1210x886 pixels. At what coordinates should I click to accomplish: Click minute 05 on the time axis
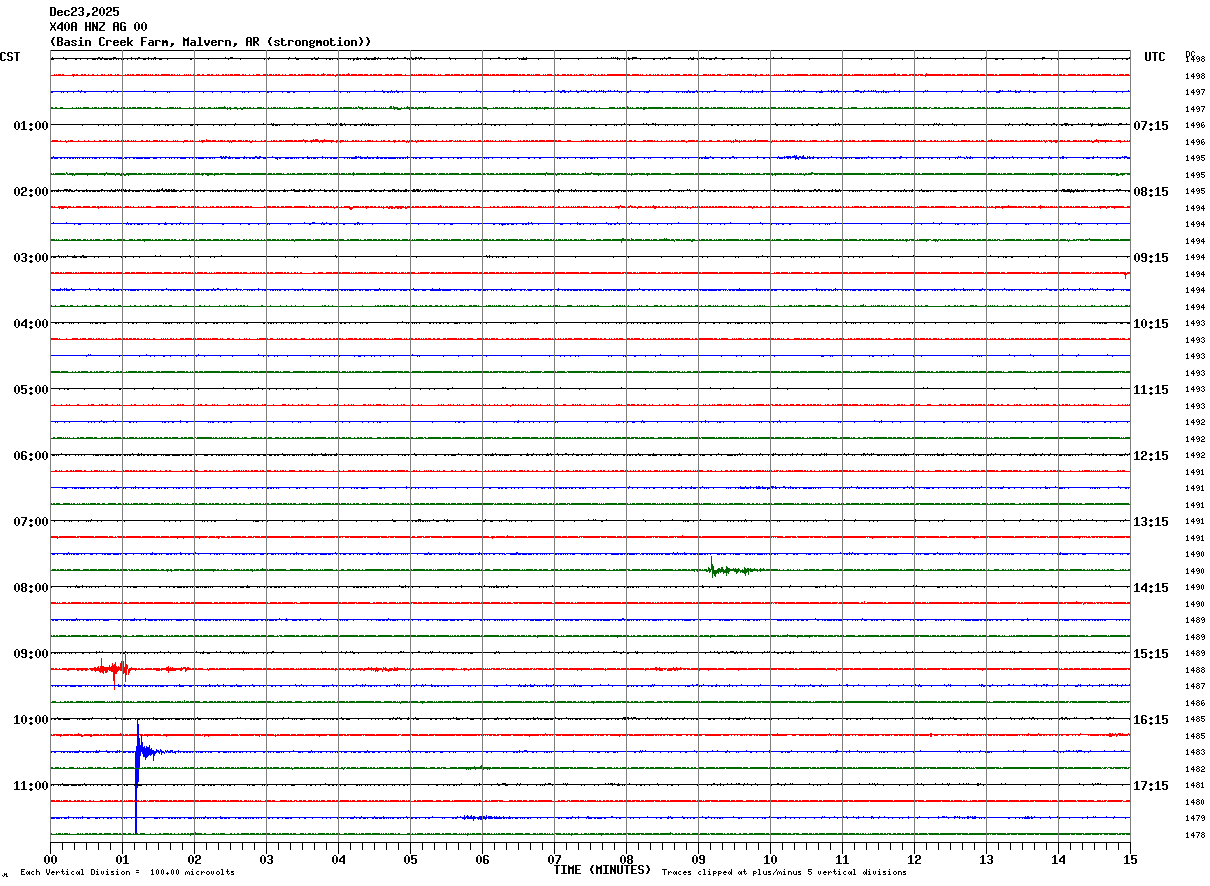410,859
